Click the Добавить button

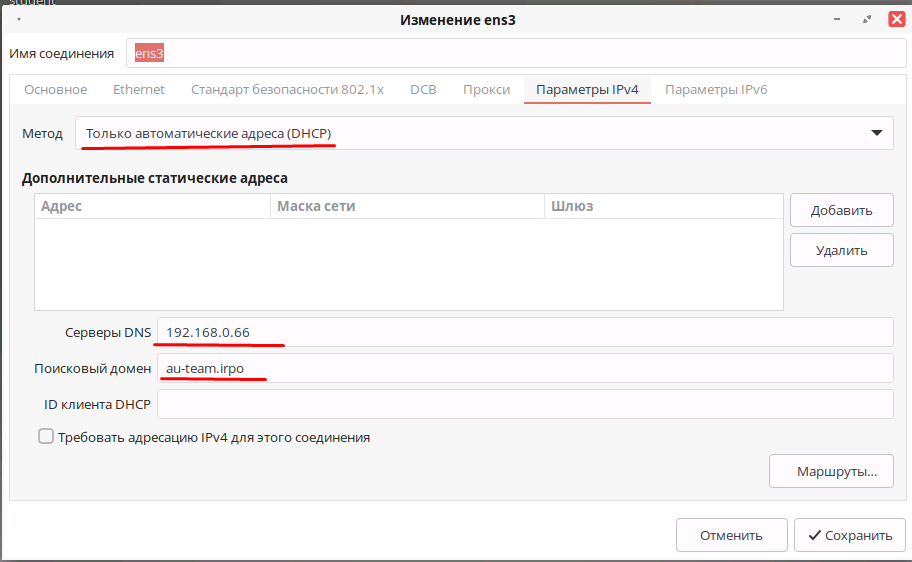pyautogui.click(x=841, y=211)
